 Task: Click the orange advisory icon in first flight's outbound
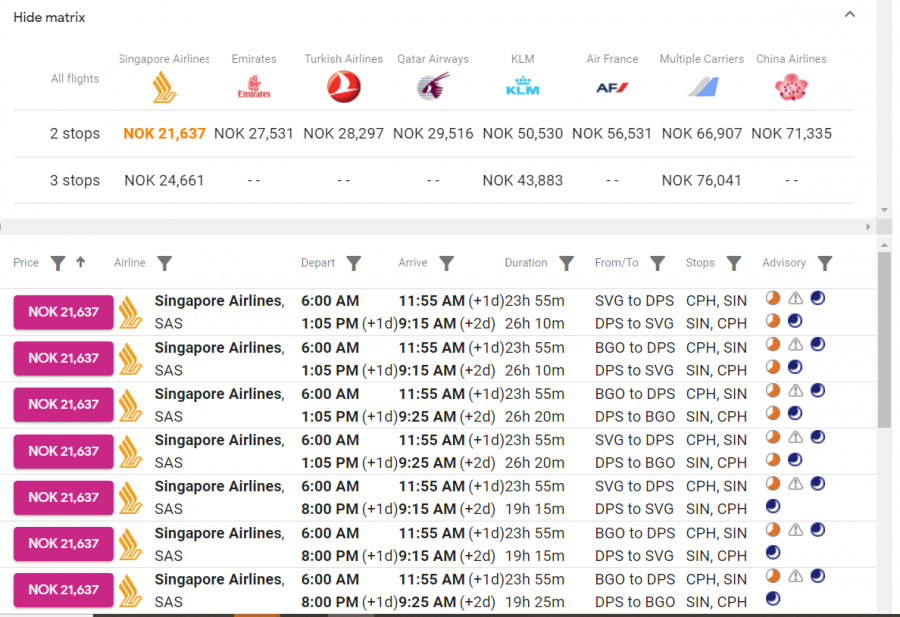click(773, 298)
